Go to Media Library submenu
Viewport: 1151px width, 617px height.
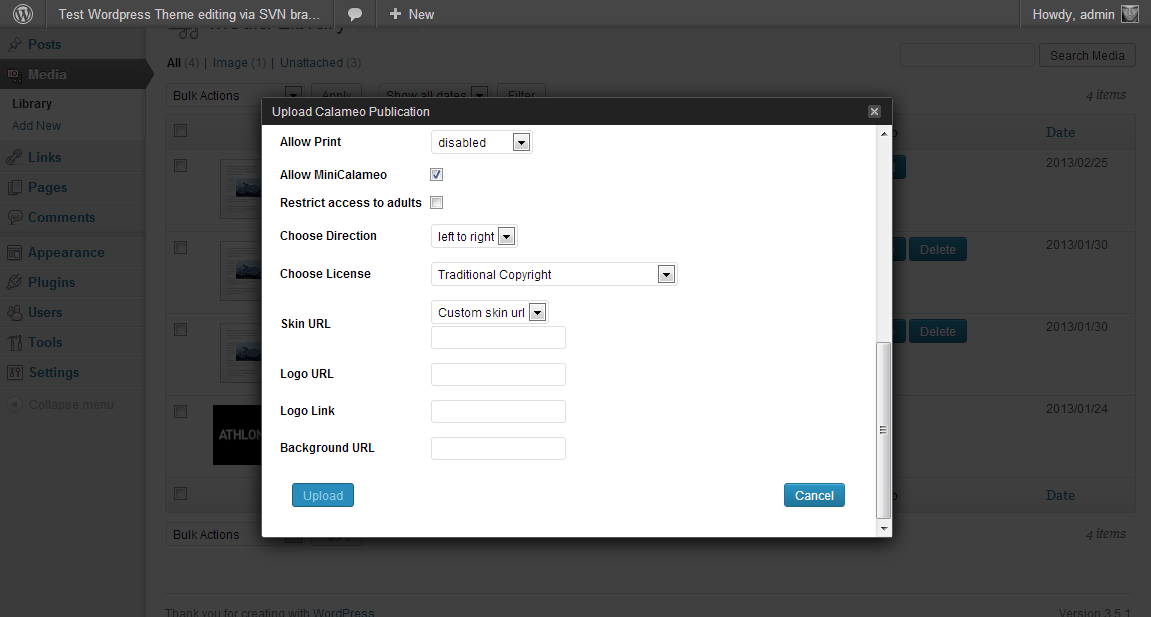click(x=32, y=103)
